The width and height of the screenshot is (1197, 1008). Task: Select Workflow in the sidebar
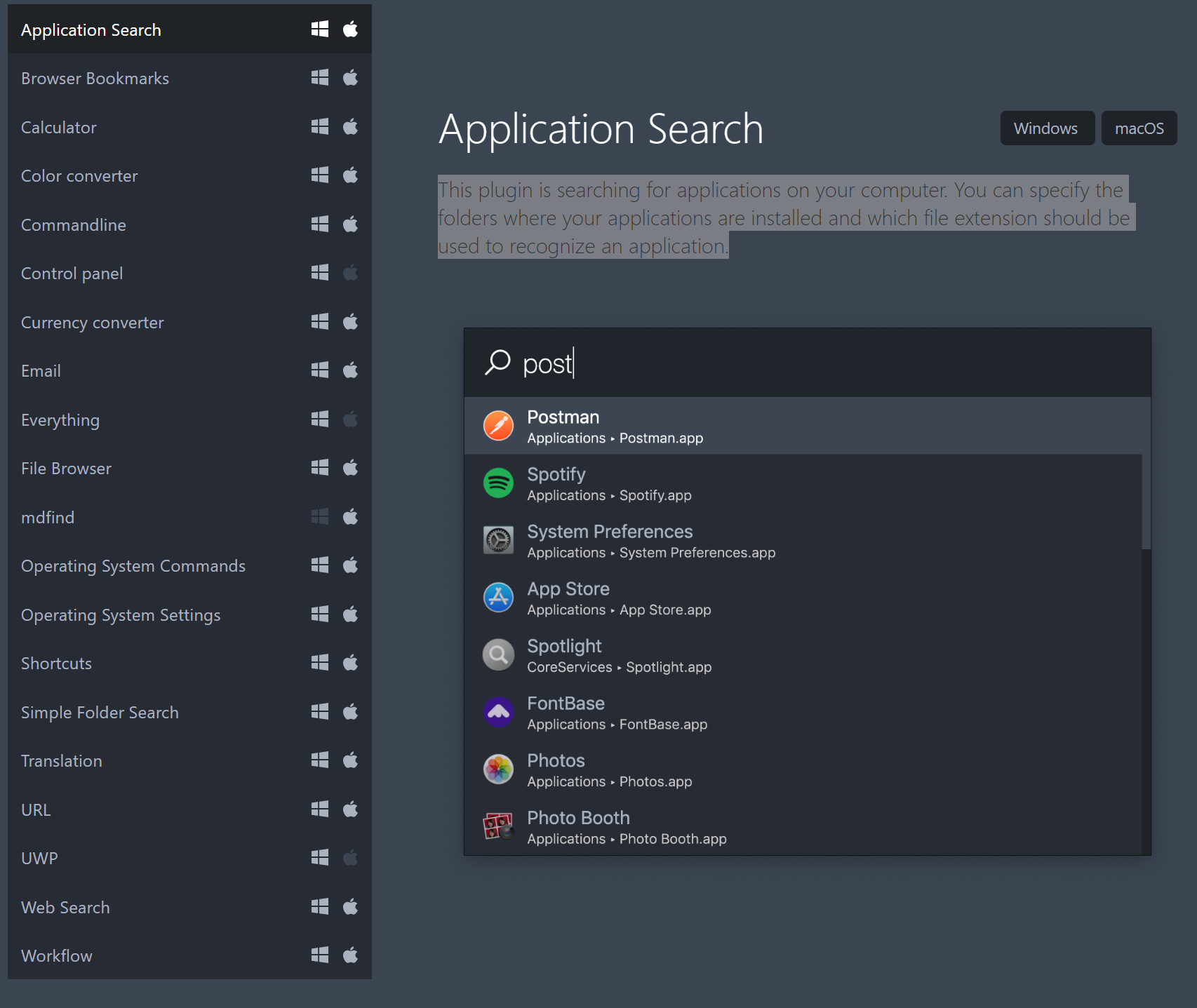pos(189,955)
